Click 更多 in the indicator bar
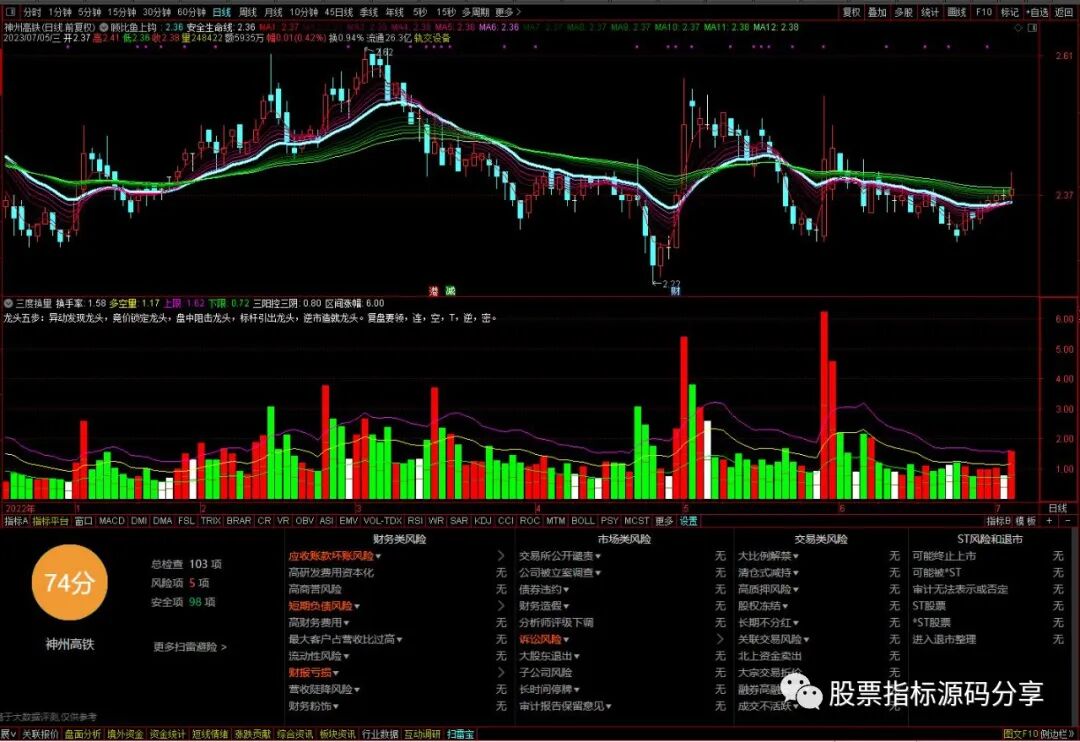 (664, 521)
